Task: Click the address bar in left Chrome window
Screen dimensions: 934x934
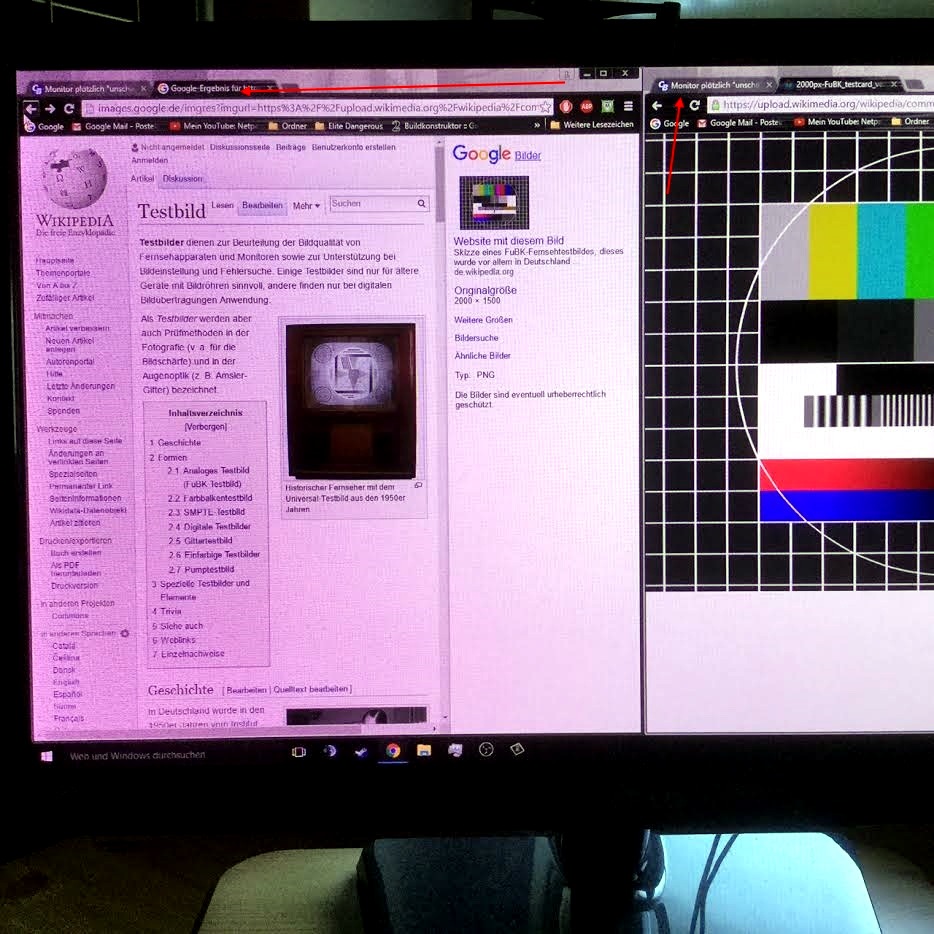Action: tap(317, 108)
